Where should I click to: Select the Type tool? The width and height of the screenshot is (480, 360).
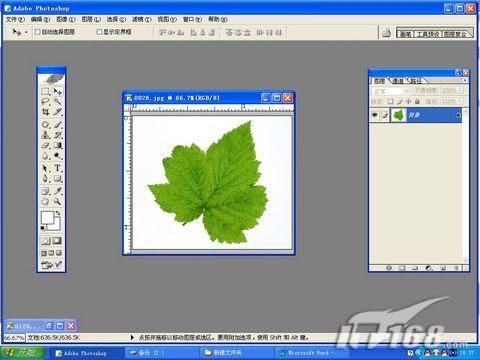58,168
